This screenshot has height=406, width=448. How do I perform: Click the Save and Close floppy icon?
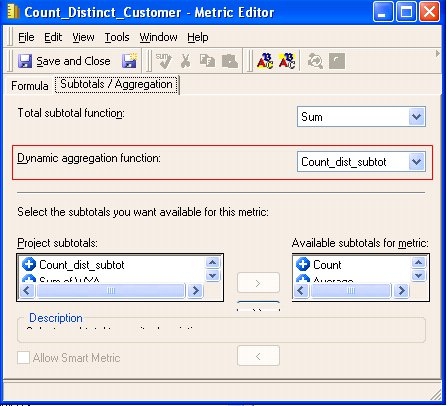coord(25,61)
